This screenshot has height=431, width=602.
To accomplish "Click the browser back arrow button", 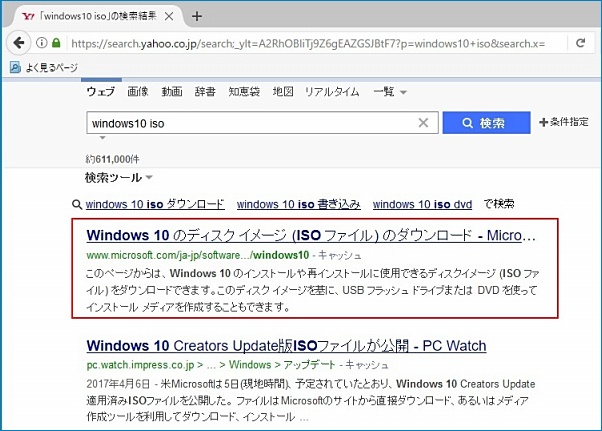I will pos(18,43).
